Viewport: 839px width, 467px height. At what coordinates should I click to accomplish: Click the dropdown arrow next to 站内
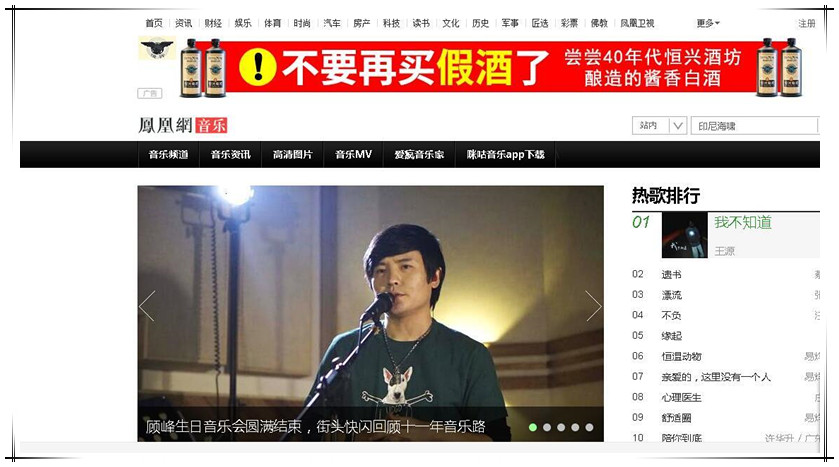tap(678, 126)
